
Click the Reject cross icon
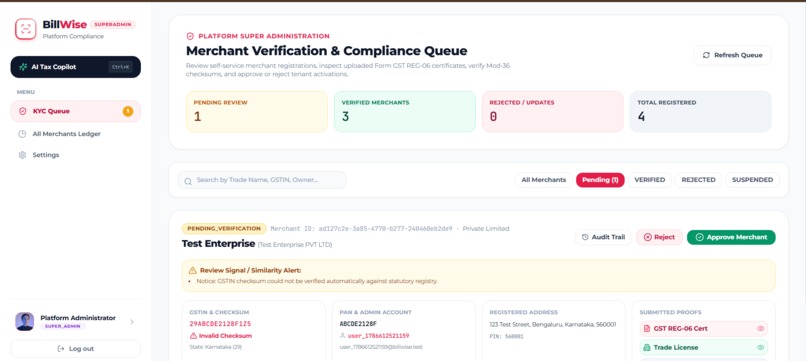[648, 237]
